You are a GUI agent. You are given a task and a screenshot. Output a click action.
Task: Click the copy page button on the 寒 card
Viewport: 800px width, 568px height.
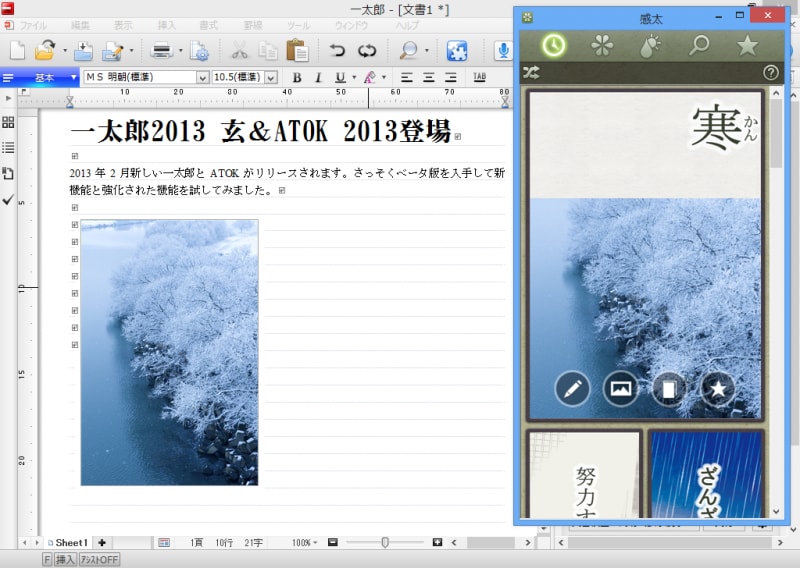click(x=669, y=389)
